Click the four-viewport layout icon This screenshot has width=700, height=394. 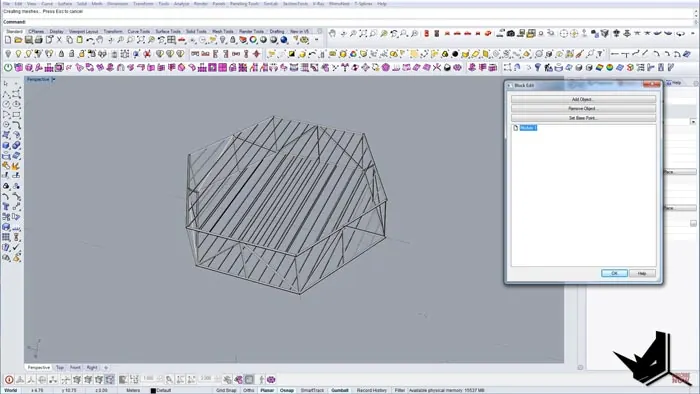click(171, 40)
